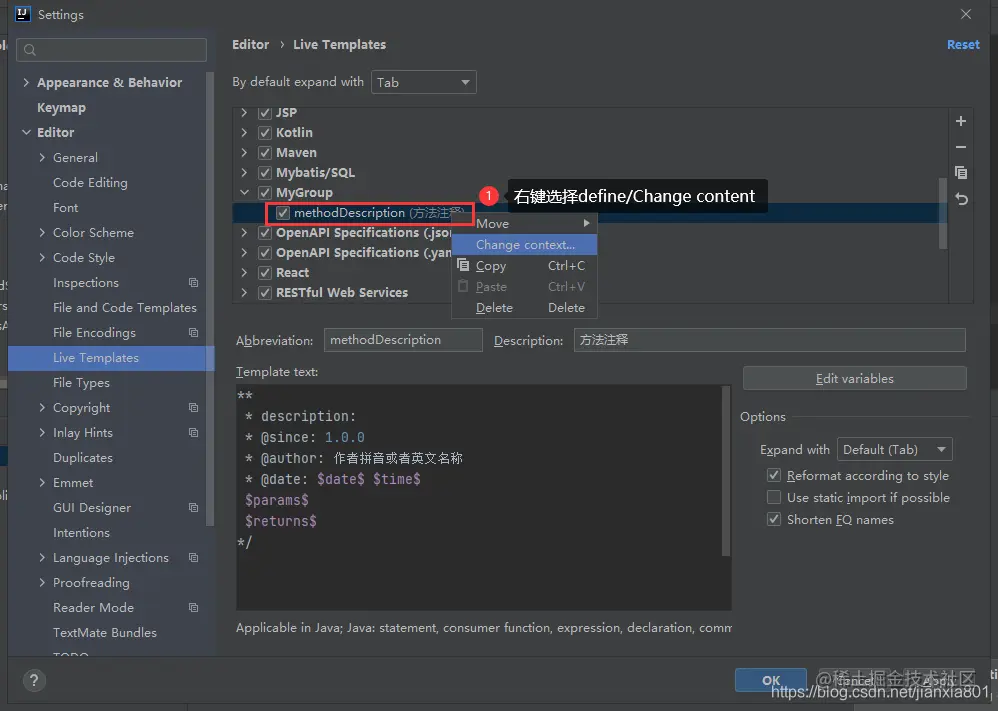Toggle the methodDescription template checkbox
This screenshot has width=998, height=711.
pyautogui.click(x=283, y=213)
